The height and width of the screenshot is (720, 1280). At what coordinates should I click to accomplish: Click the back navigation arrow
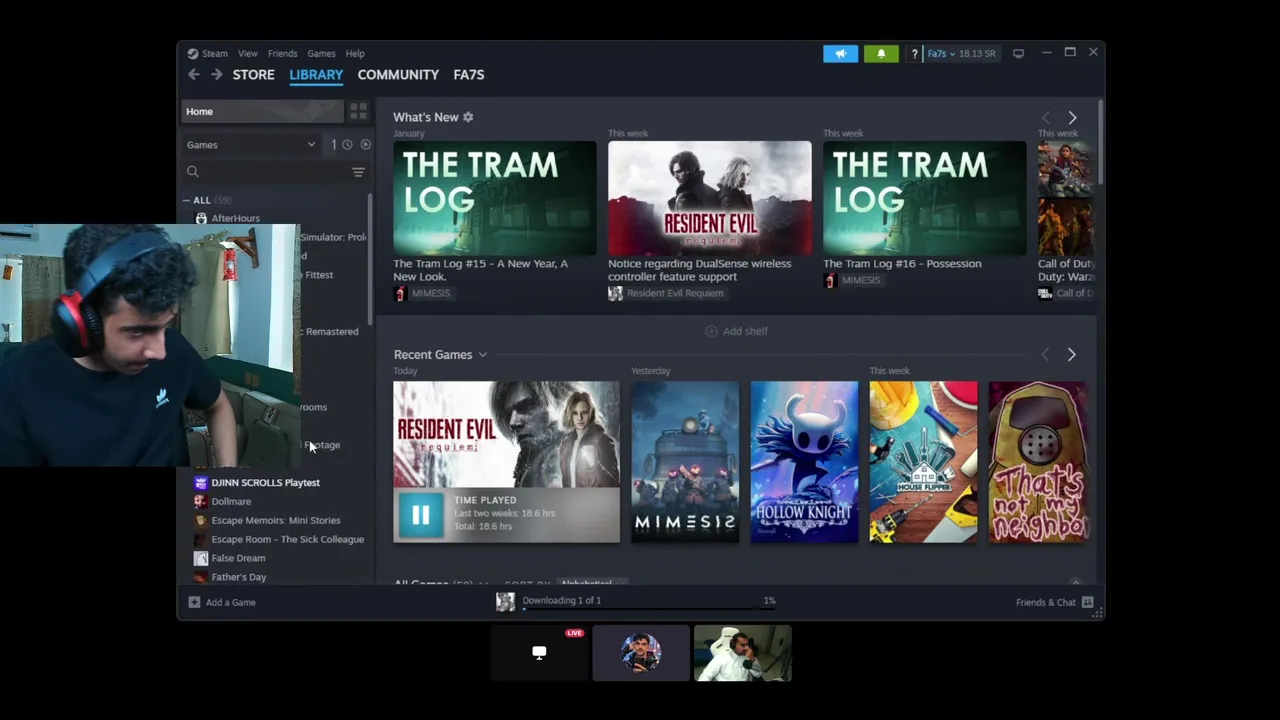194,75
